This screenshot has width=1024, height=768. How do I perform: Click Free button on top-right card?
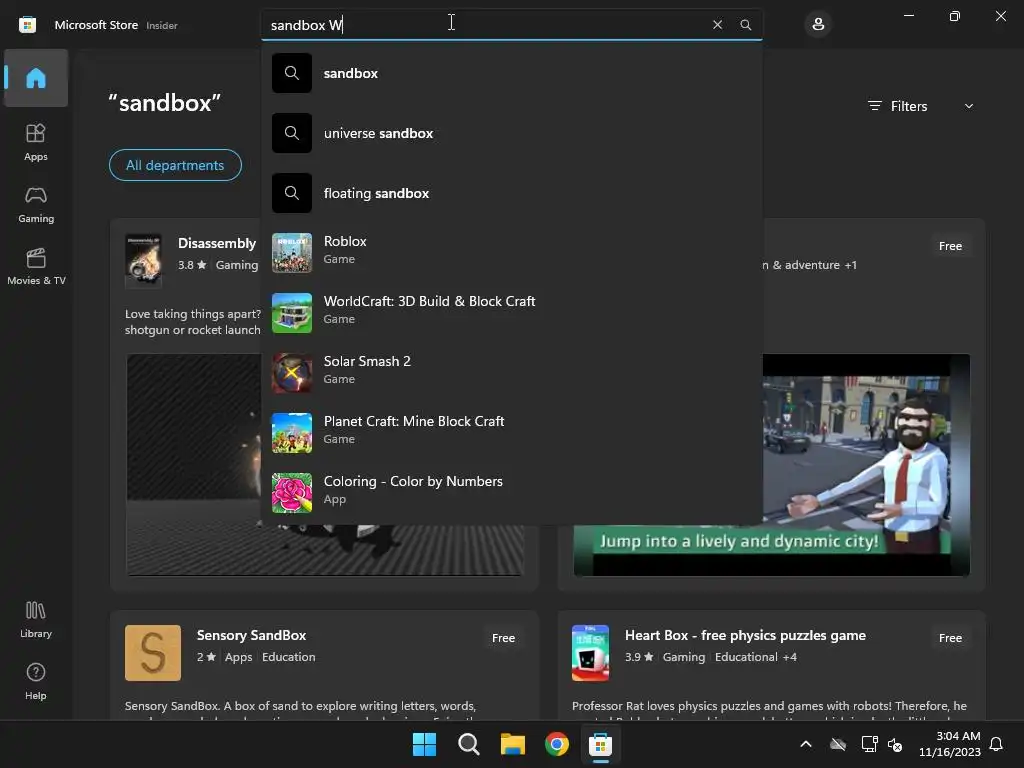pyautogui.click(x=950, y=246)
